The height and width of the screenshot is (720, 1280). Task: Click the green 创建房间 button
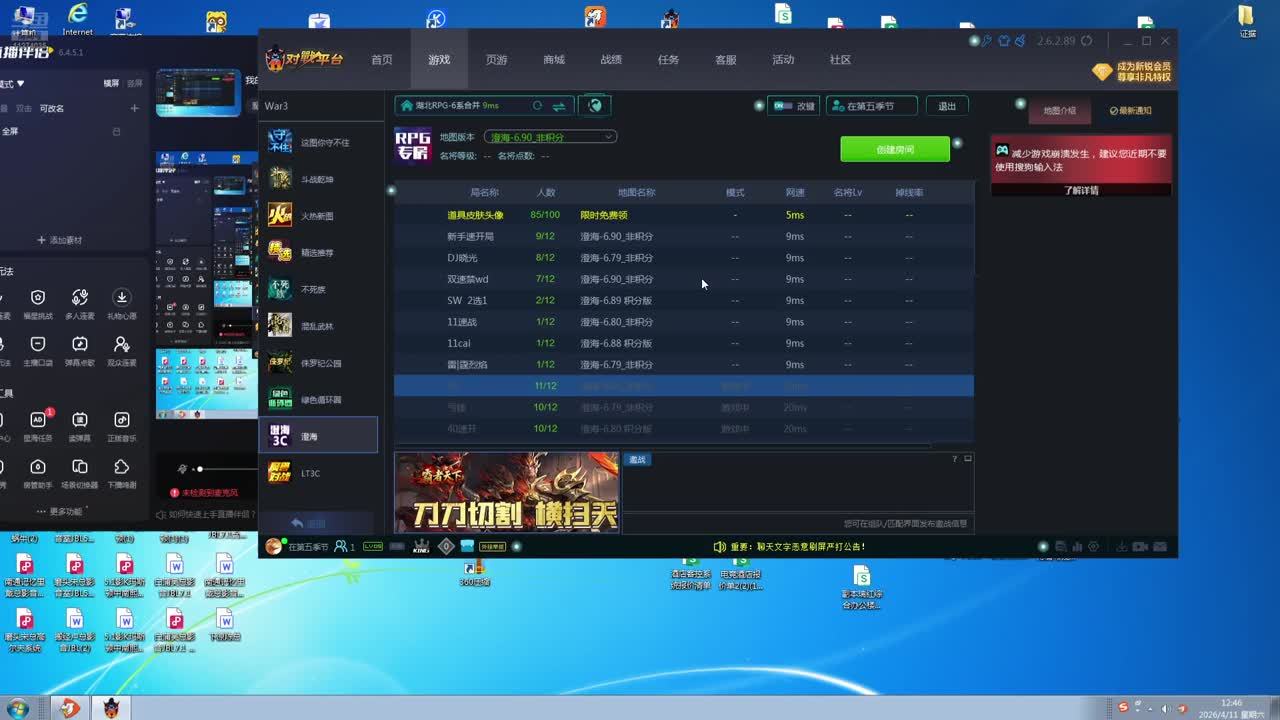click(895, 149)
